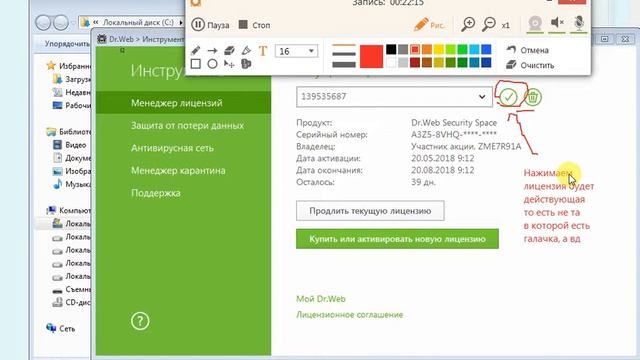Undo last drawing with Отмена
The width and height of the screenshot is (640, 360).
pyautogui.click(x=527, y=50)
